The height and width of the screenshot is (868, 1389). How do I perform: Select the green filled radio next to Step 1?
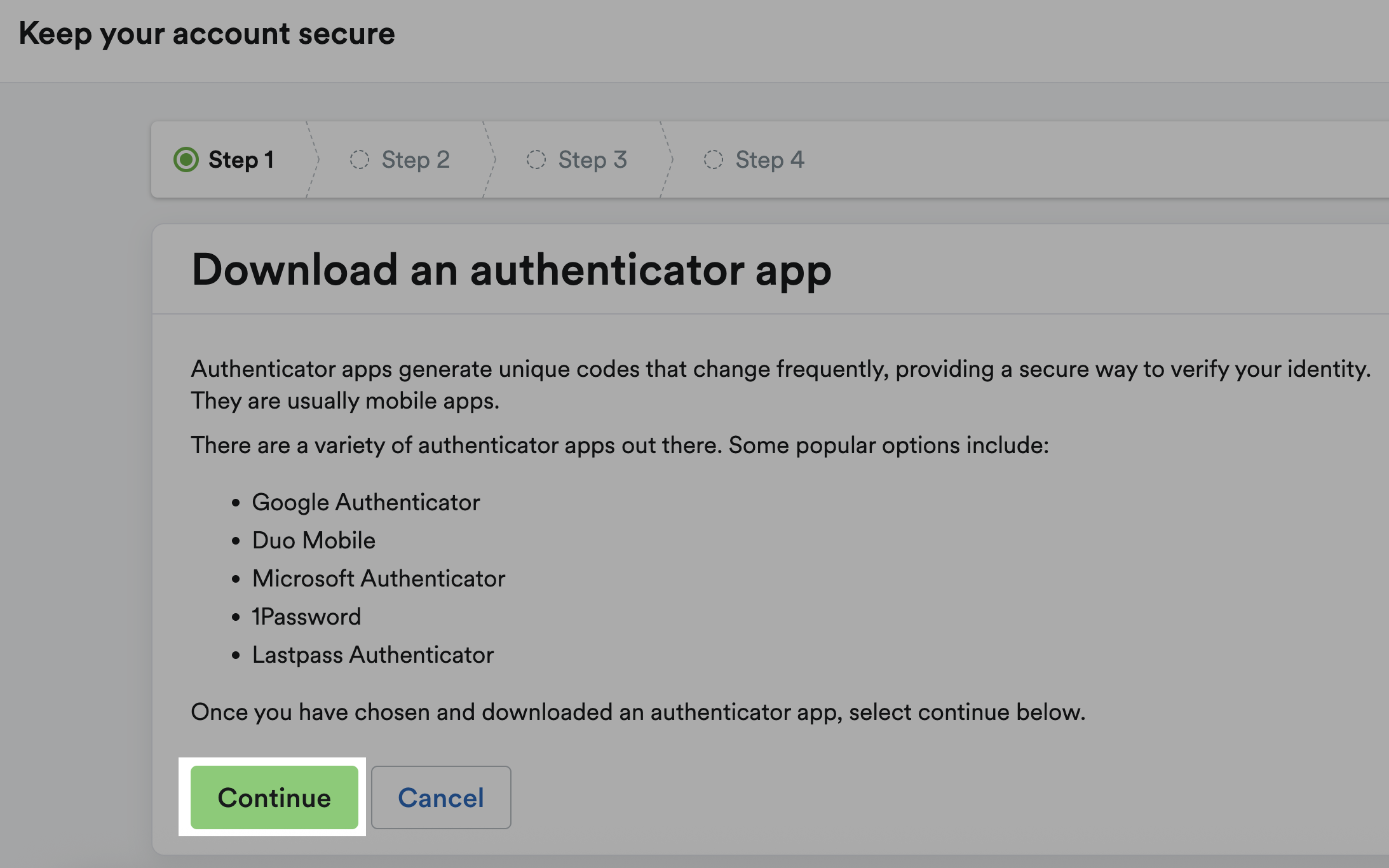point(186,159)
